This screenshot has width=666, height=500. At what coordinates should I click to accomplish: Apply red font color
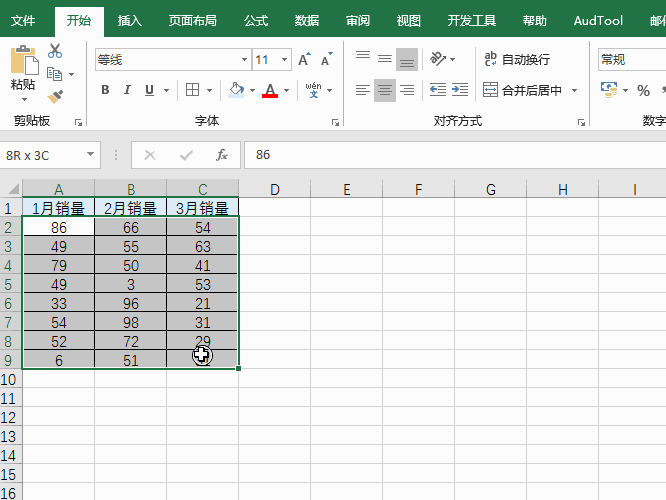tap(270, 90)
